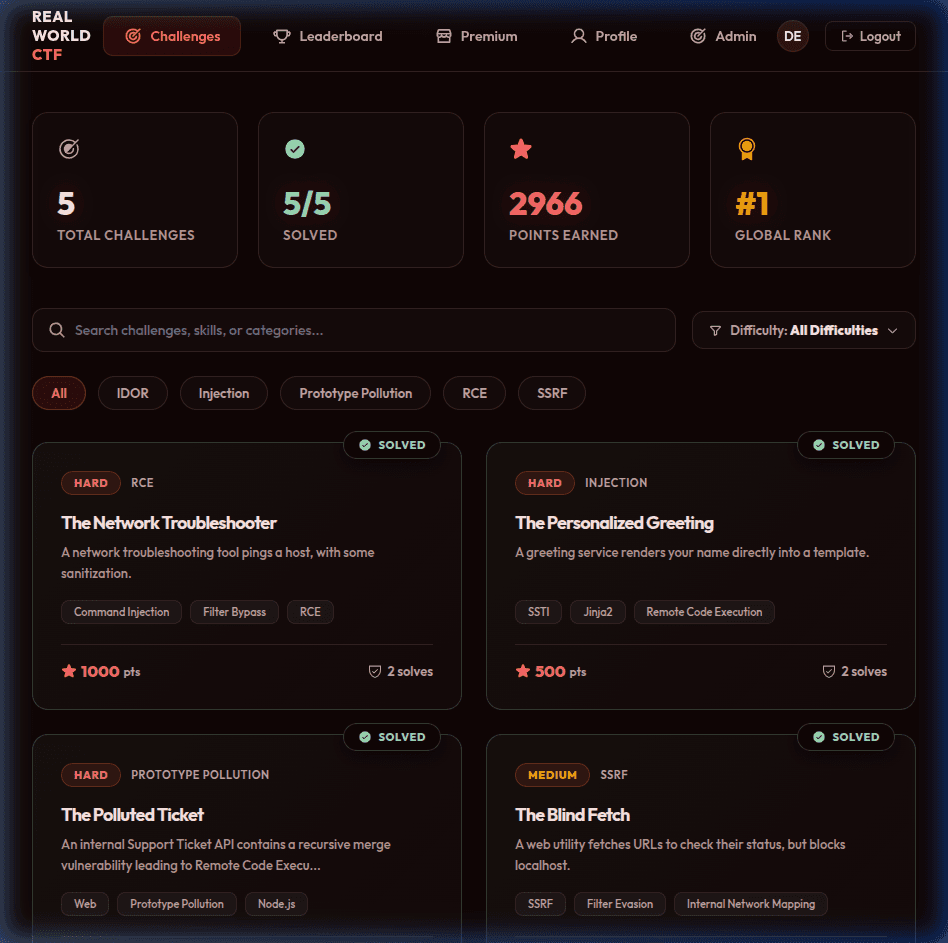Click HARD badge on Personalized Greeting card
The width and height of the screenshot is (948, 943).
[x=545, y=483]
